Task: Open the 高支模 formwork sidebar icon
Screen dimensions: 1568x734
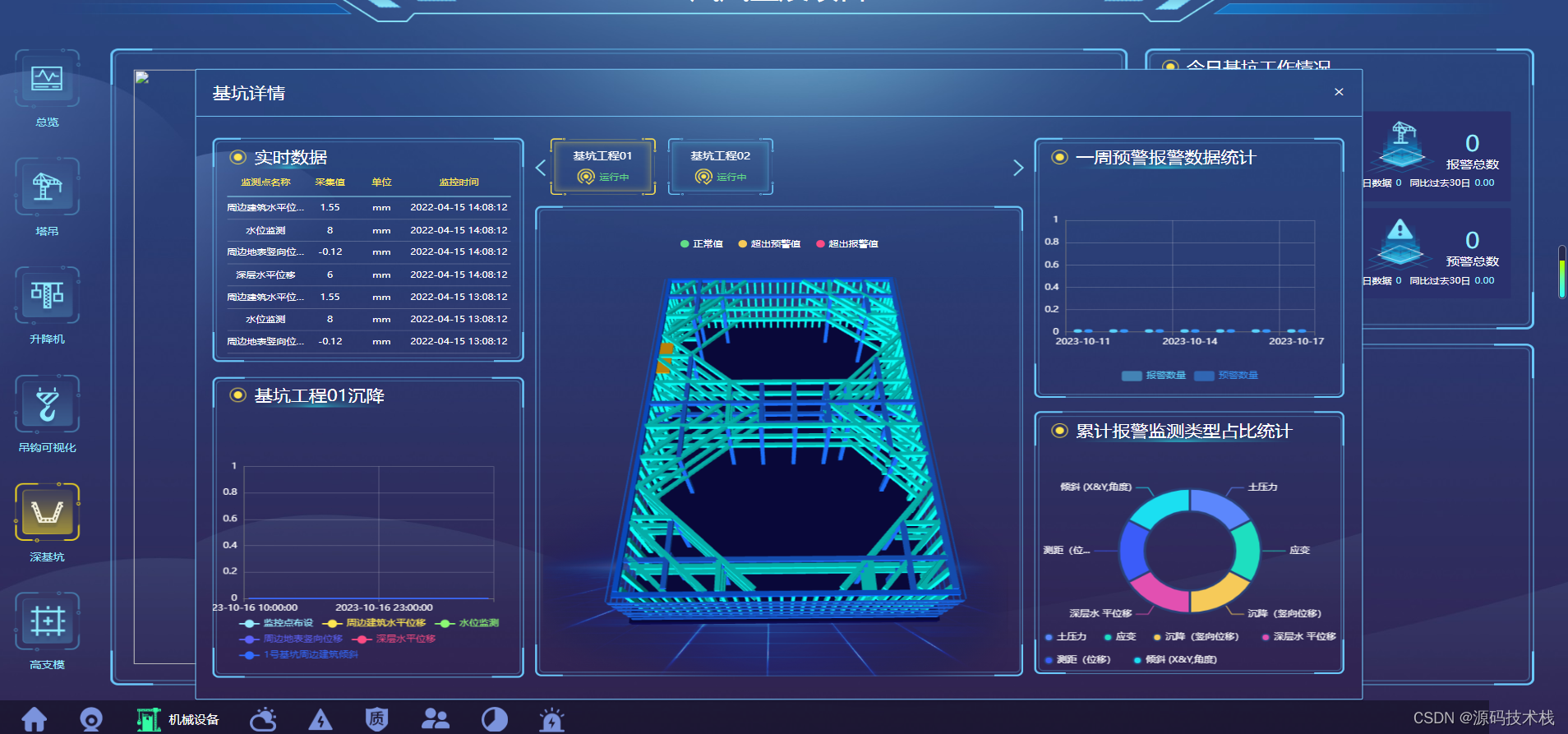Action: (47, 621)
